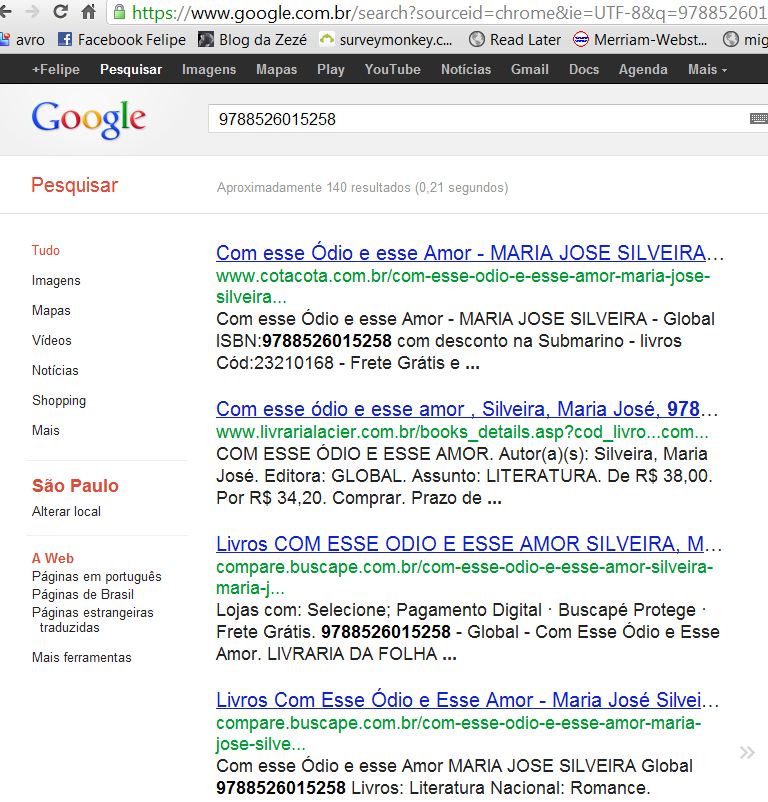The height and width of the screenshot is (802, 768).
Task: Click the Google logo
Action: click(x=89, y=119)
